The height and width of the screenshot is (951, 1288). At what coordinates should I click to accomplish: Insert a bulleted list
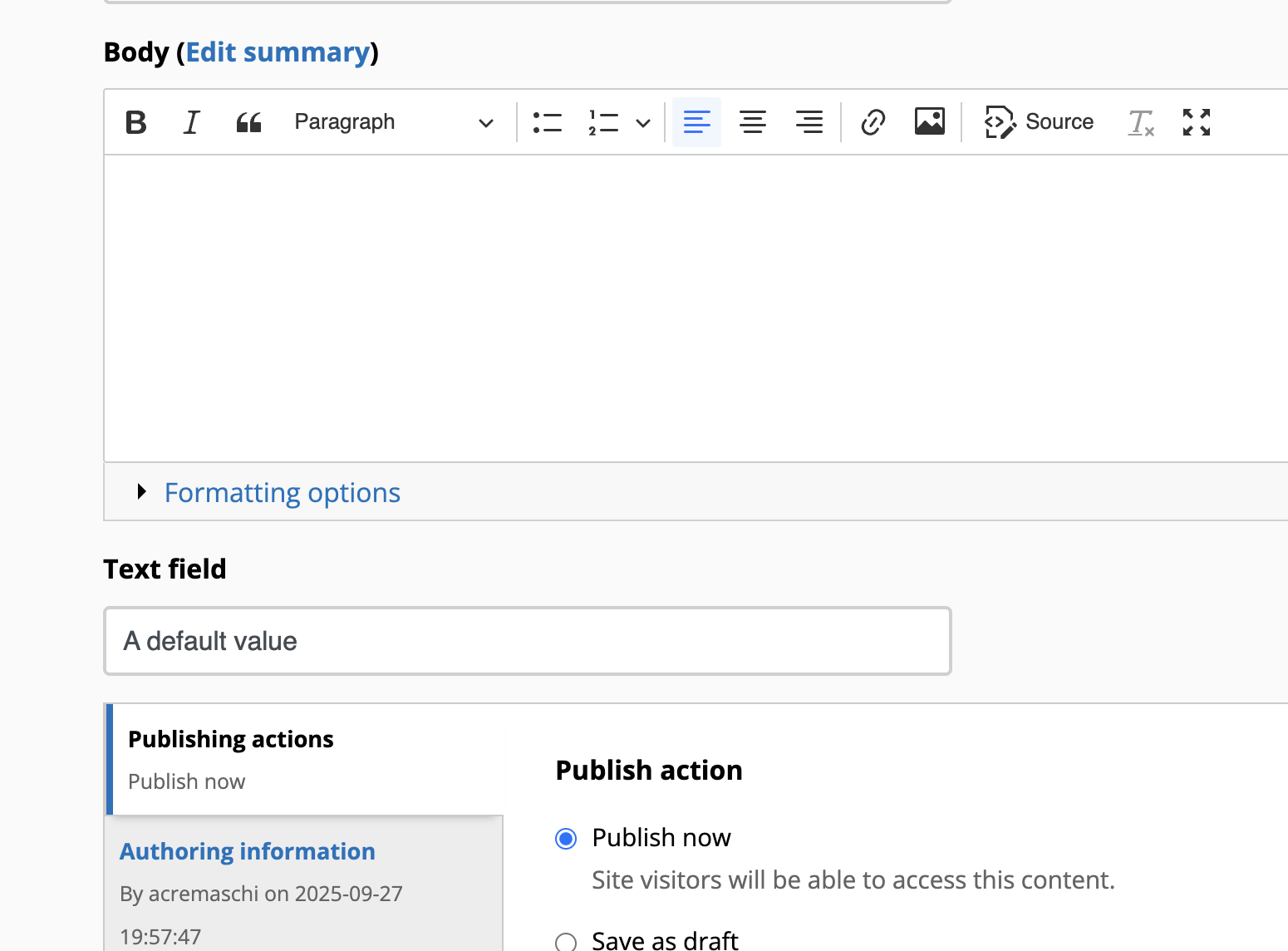tap(547, 122)
